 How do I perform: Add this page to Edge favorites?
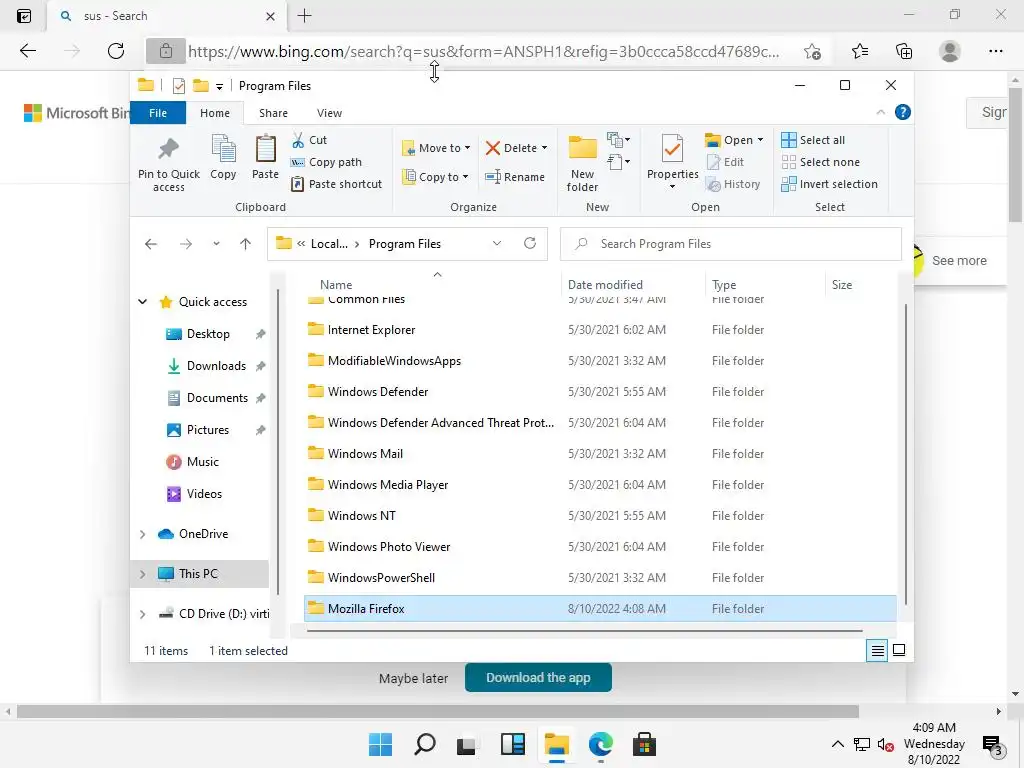[812, 51]
